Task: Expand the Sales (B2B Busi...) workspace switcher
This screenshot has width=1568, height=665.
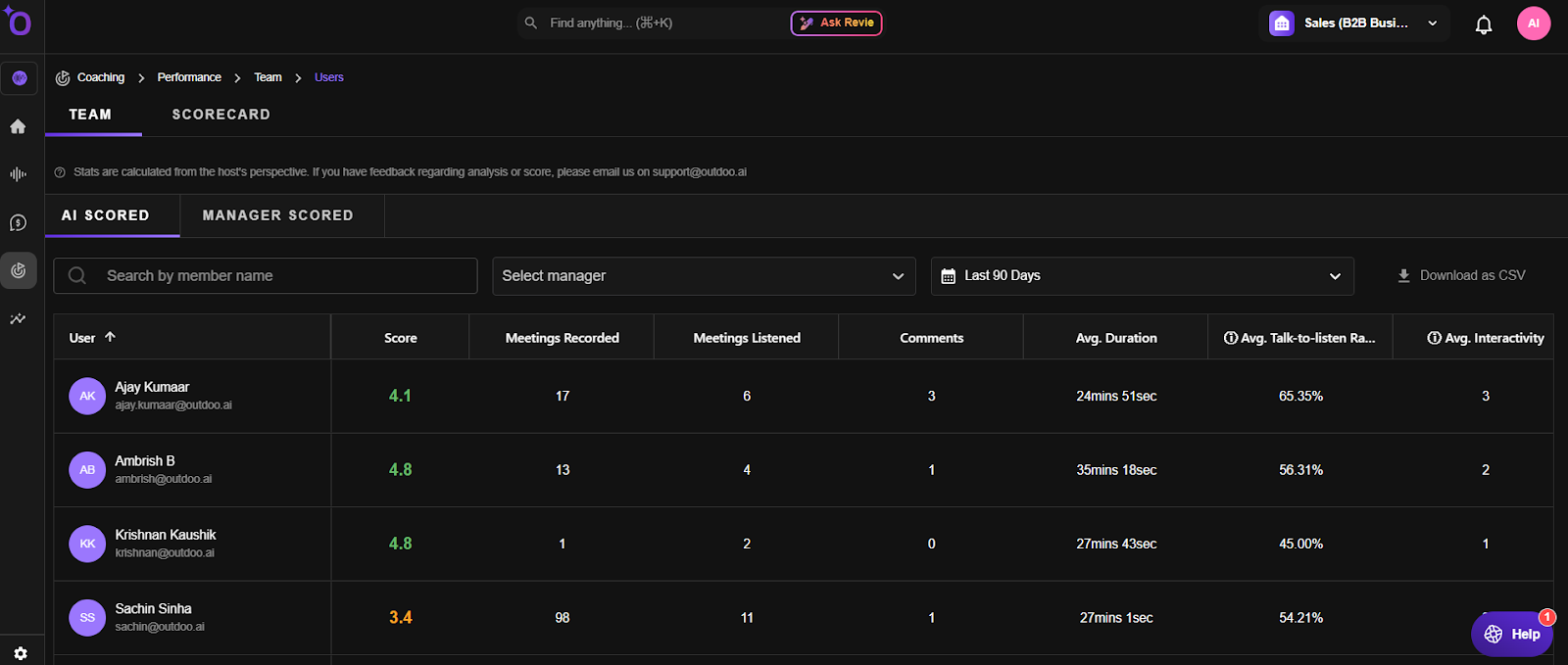Action: [x=1354, y=24]
